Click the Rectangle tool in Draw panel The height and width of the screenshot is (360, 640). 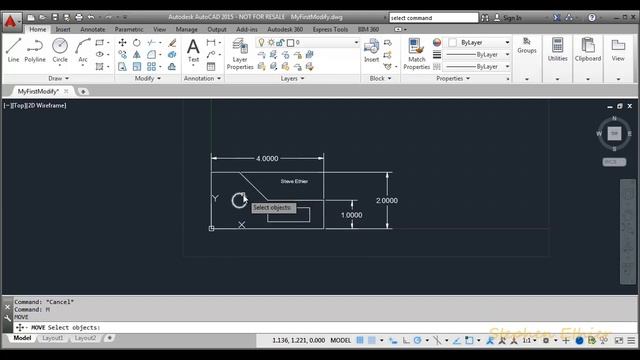pos(100,42)
